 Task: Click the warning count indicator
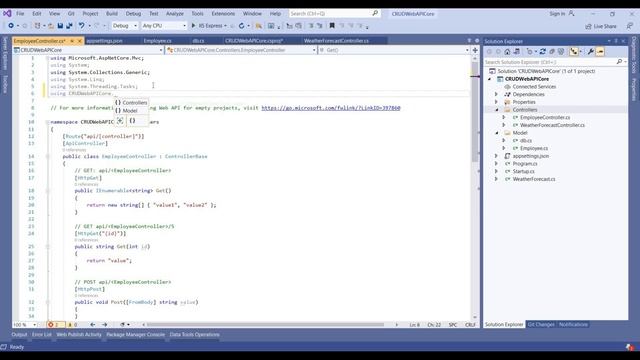coord(72,325)
